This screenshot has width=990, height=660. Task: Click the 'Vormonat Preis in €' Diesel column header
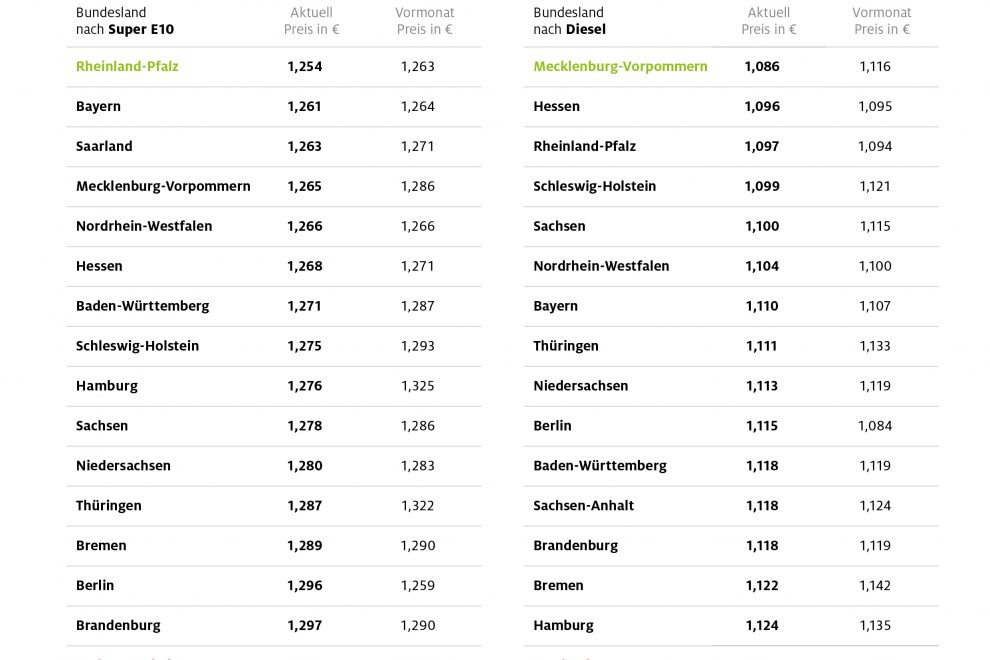pyautogui.click(x=881, y=21)
